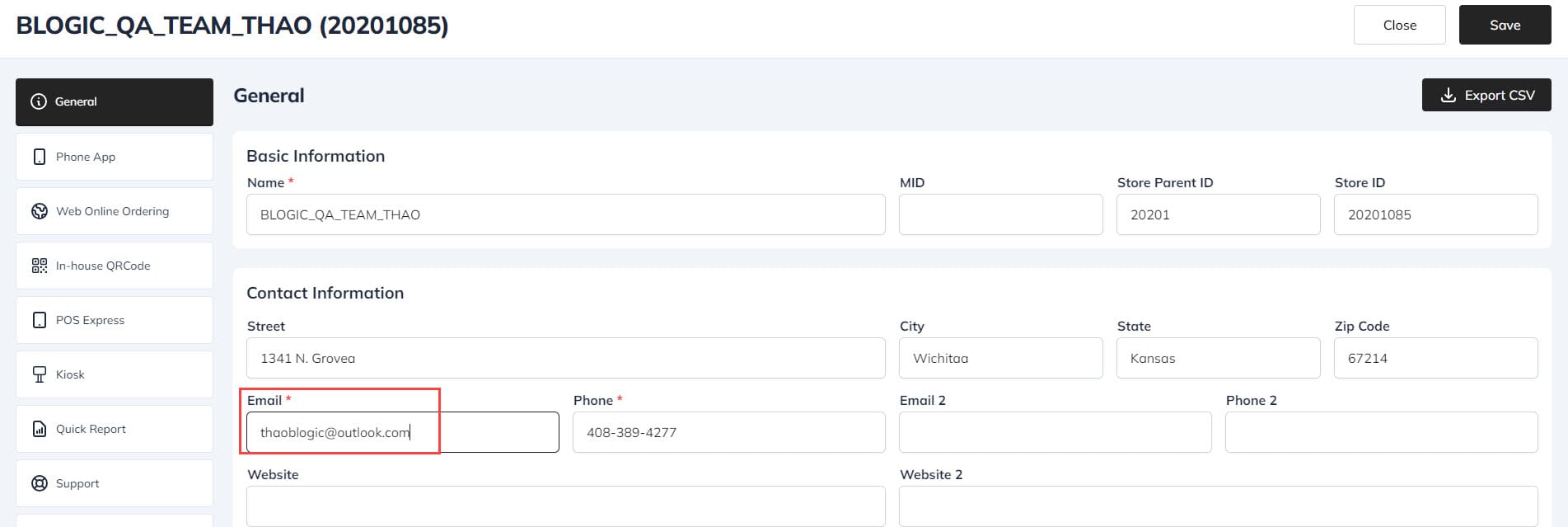Click the Support lifebuoy icon
Image resolution: width=1568 pixels, height=527 pixels.
coord(40,483)
